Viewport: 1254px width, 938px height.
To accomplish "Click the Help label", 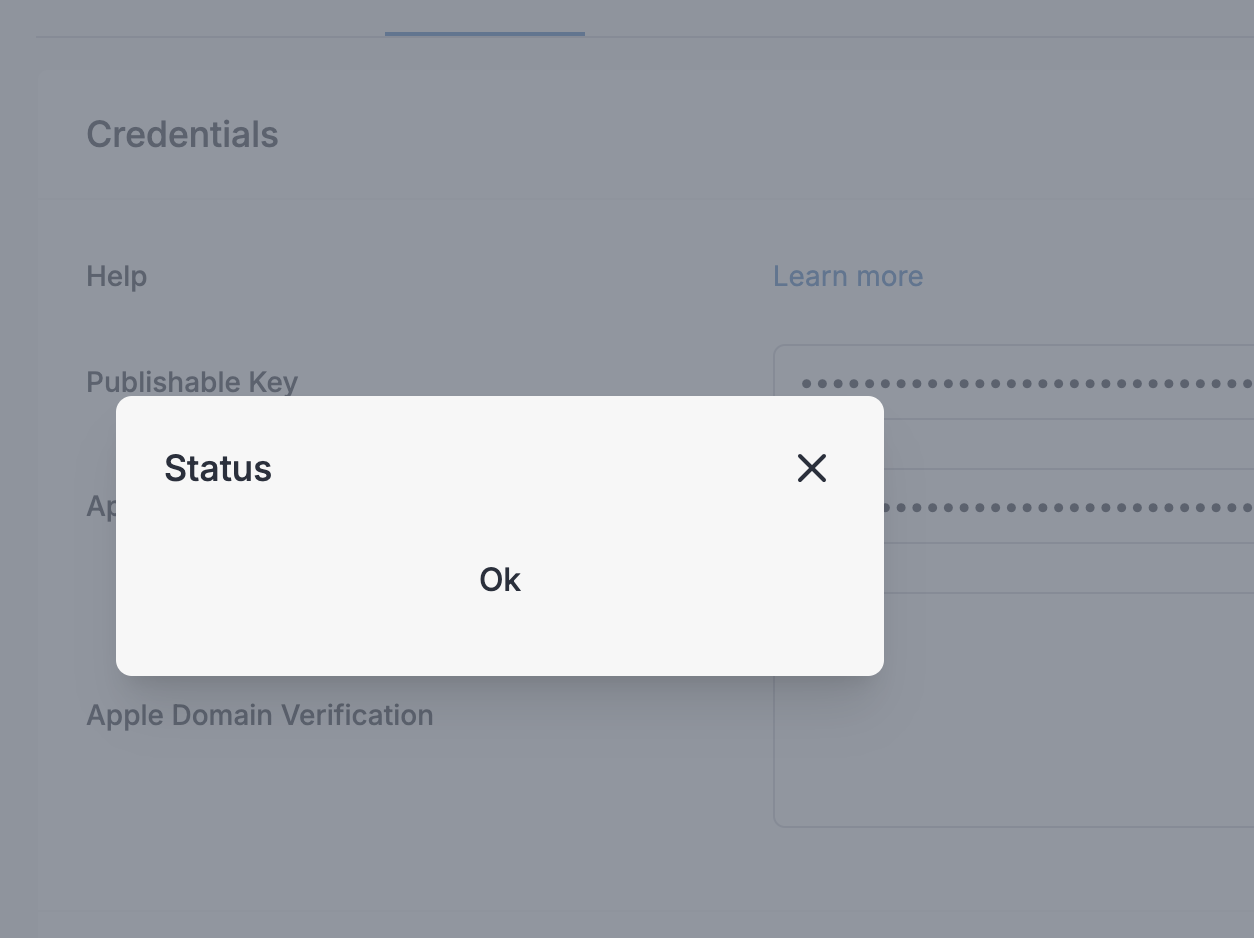I will pos(117,276).
